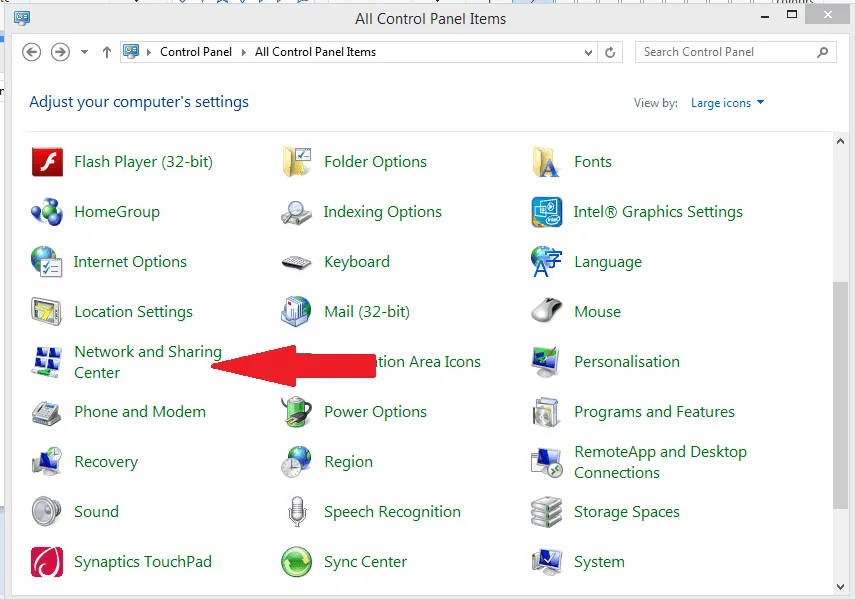Open the Flash Player red icon

click(47, 162)
